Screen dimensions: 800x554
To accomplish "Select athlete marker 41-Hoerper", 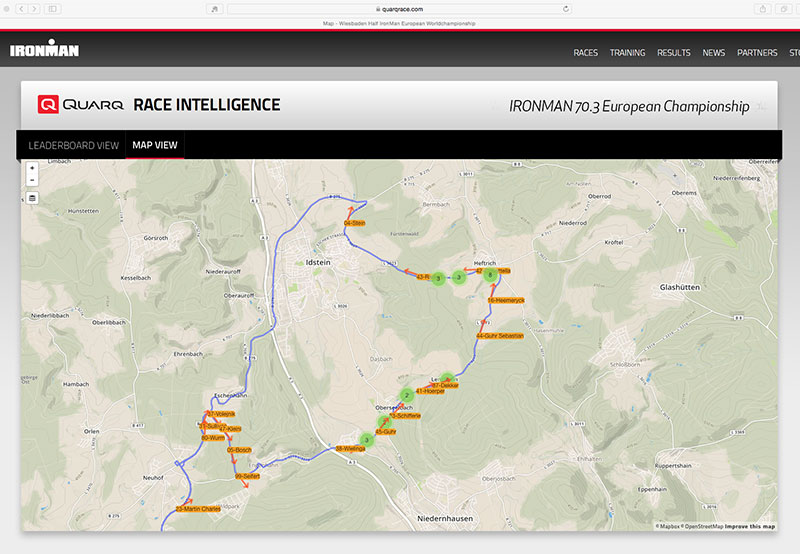I will click(430, 391).
